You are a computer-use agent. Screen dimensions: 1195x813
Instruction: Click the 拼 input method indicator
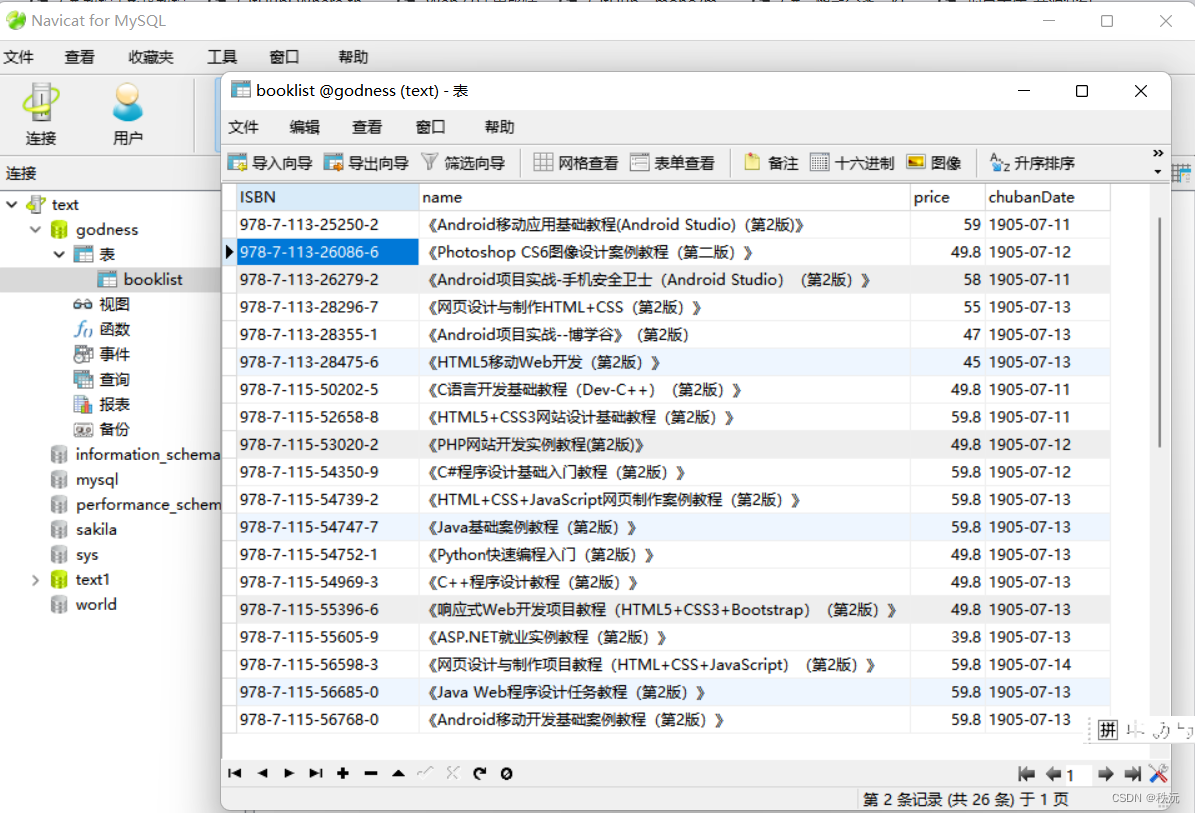pyautogui.click(x=1107, y=731)
